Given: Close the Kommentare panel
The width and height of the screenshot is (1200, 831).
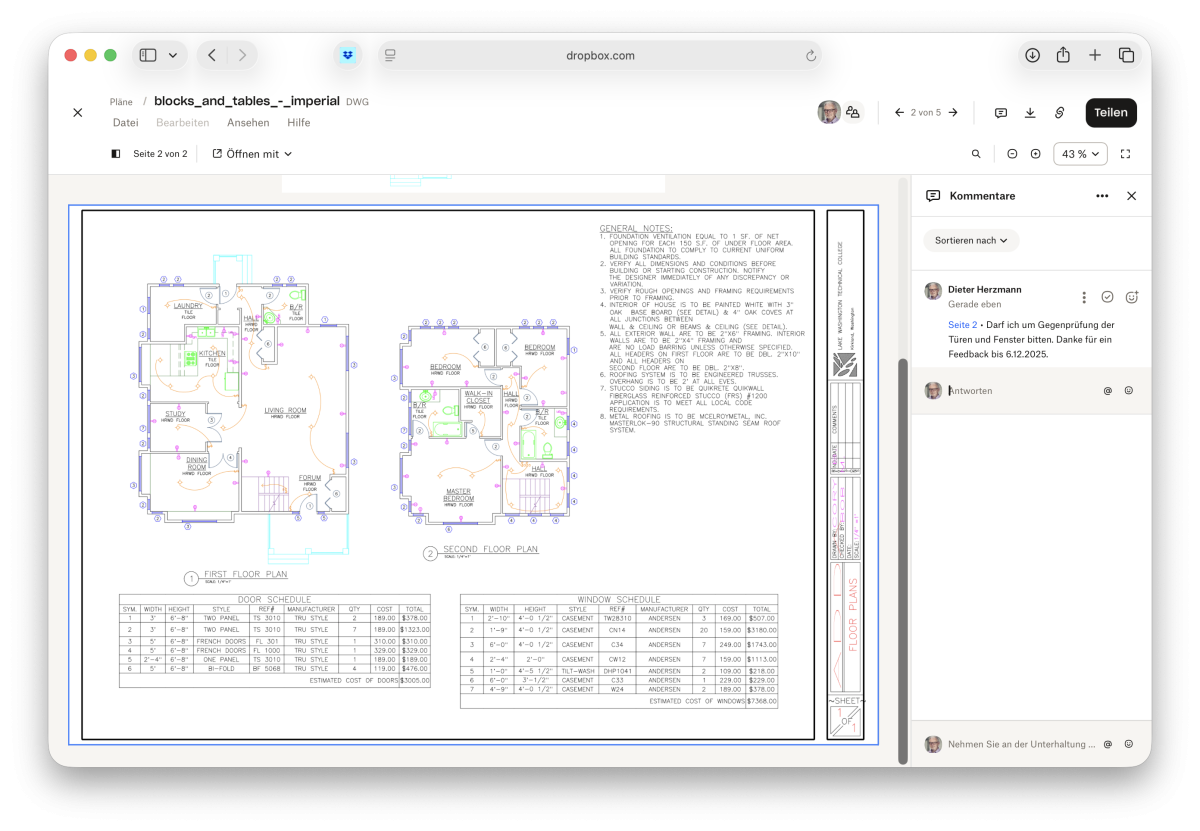Looking at the screenshot, I should click(x=1132, y=196).
